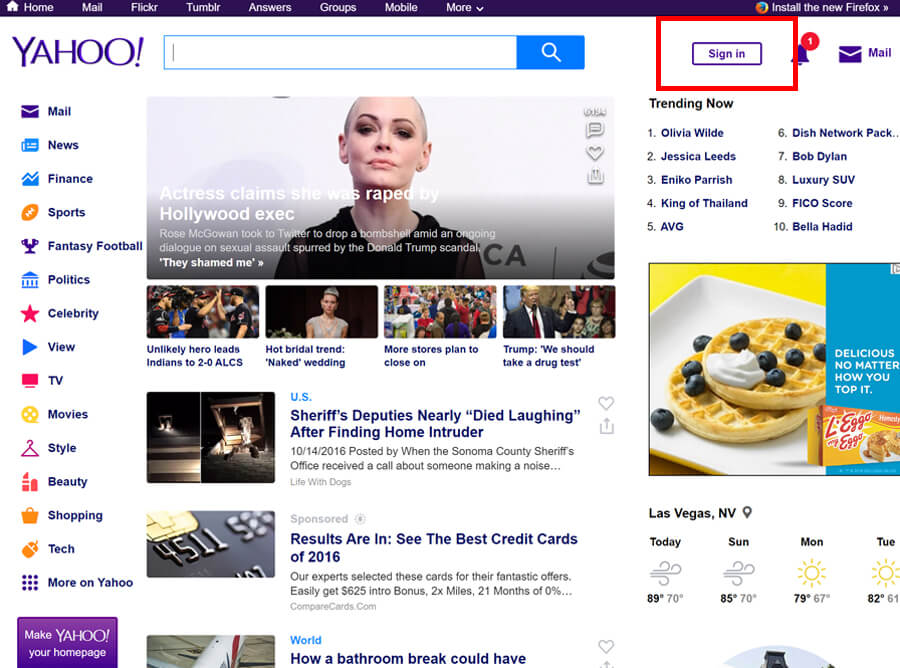Open the Indians ALCS story thumbnail
Viewport: 900px width, 668px height.
[x=203, y=312]
